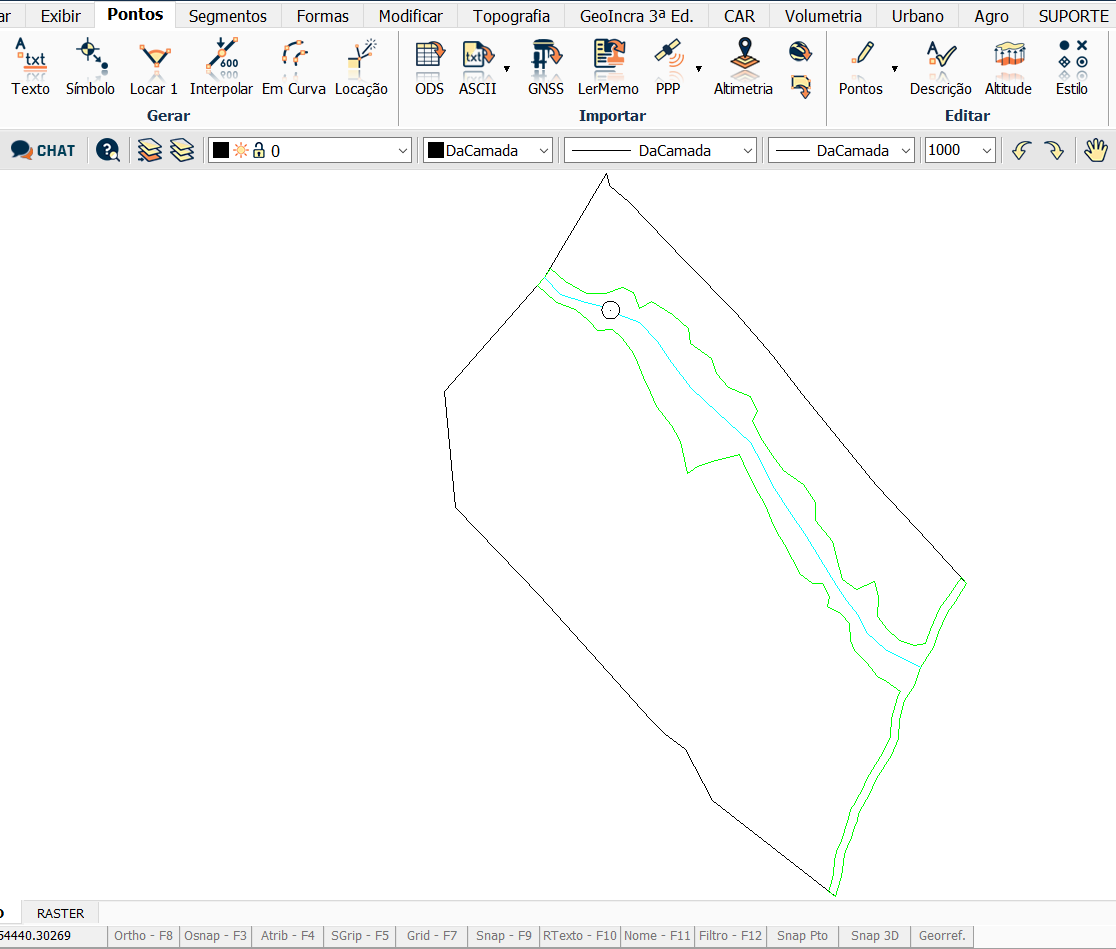Click the Altimetria import icon

(743, 65)
